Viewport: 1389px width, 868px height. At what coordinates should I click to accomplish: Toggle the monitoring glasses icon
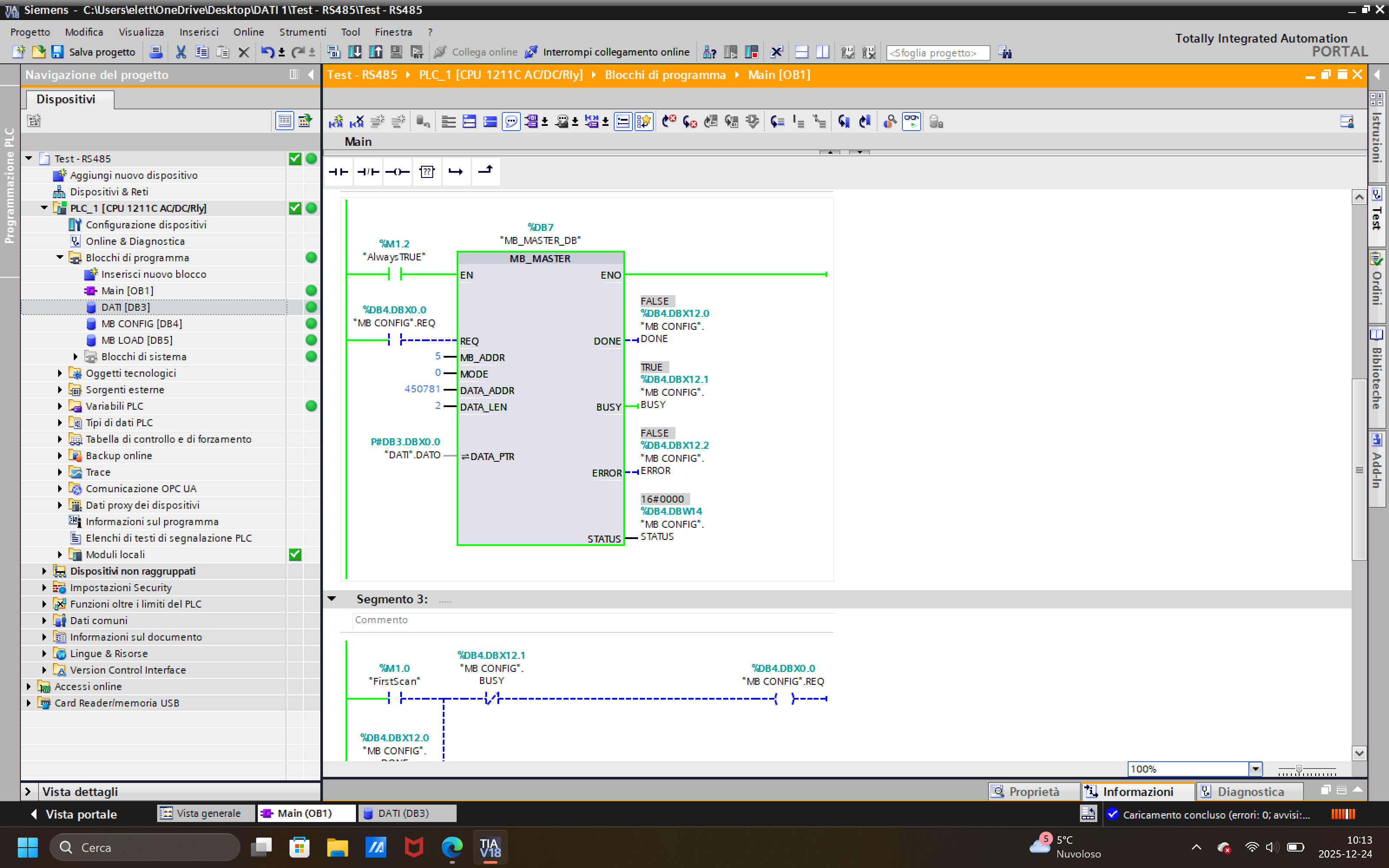911,122
